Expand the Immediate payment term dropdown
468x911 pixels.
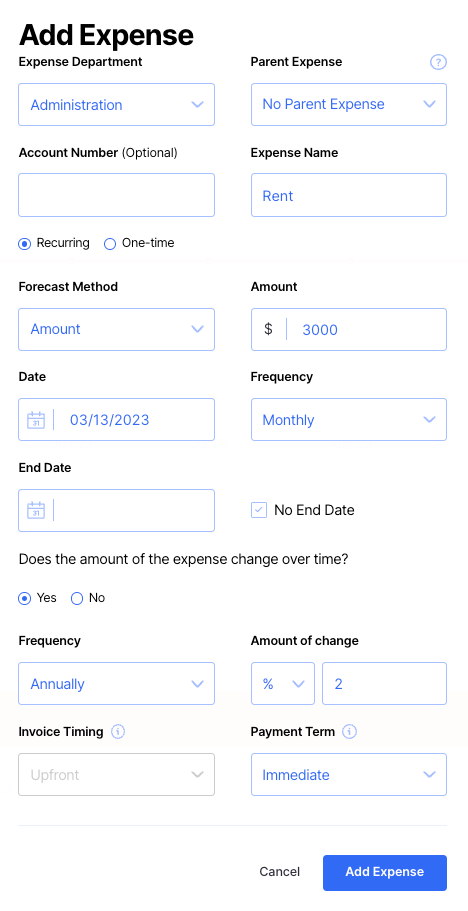tap(349, 774)
